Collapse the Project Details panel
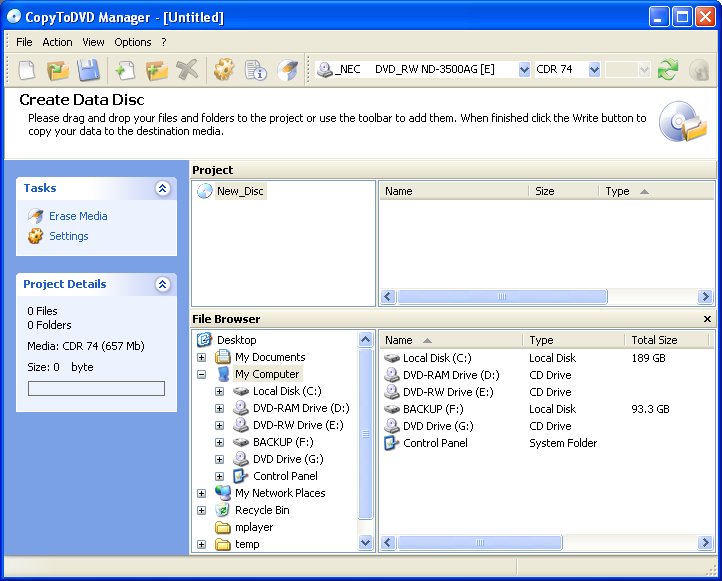Screen dimensions: 722x581 pyautogui.click(x=163, y=284)
